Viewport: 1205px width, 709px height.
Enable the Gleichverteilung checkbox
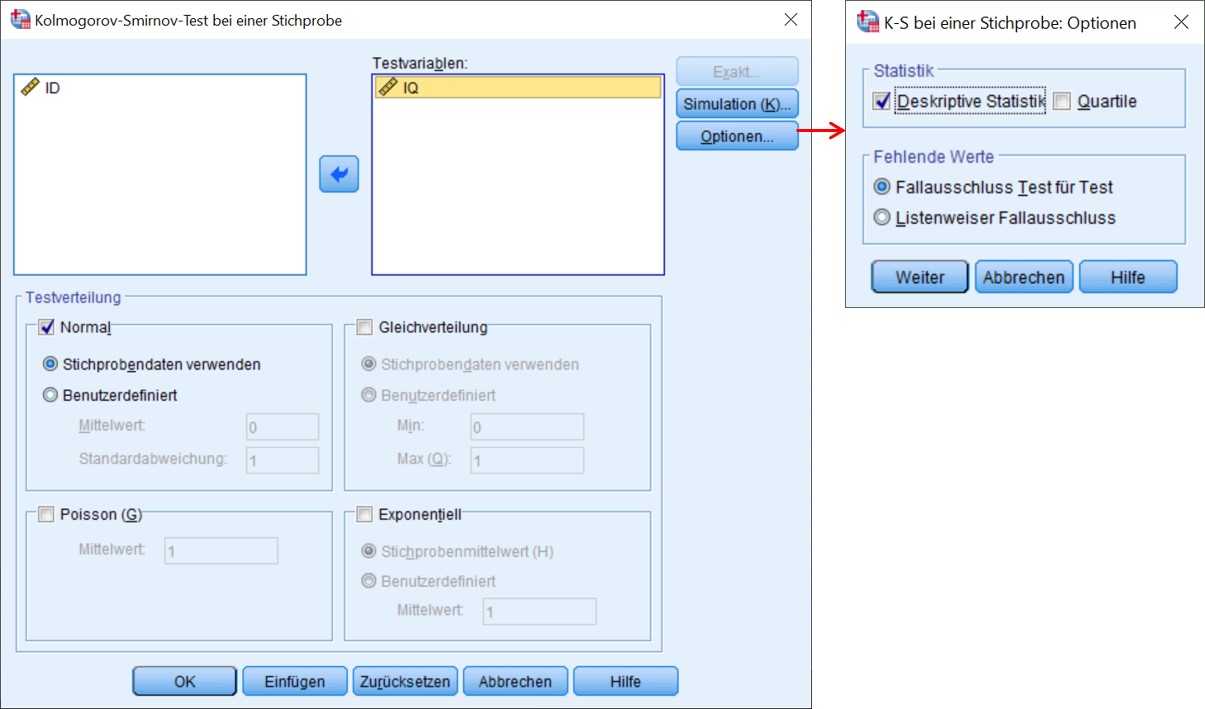(363, 327)
